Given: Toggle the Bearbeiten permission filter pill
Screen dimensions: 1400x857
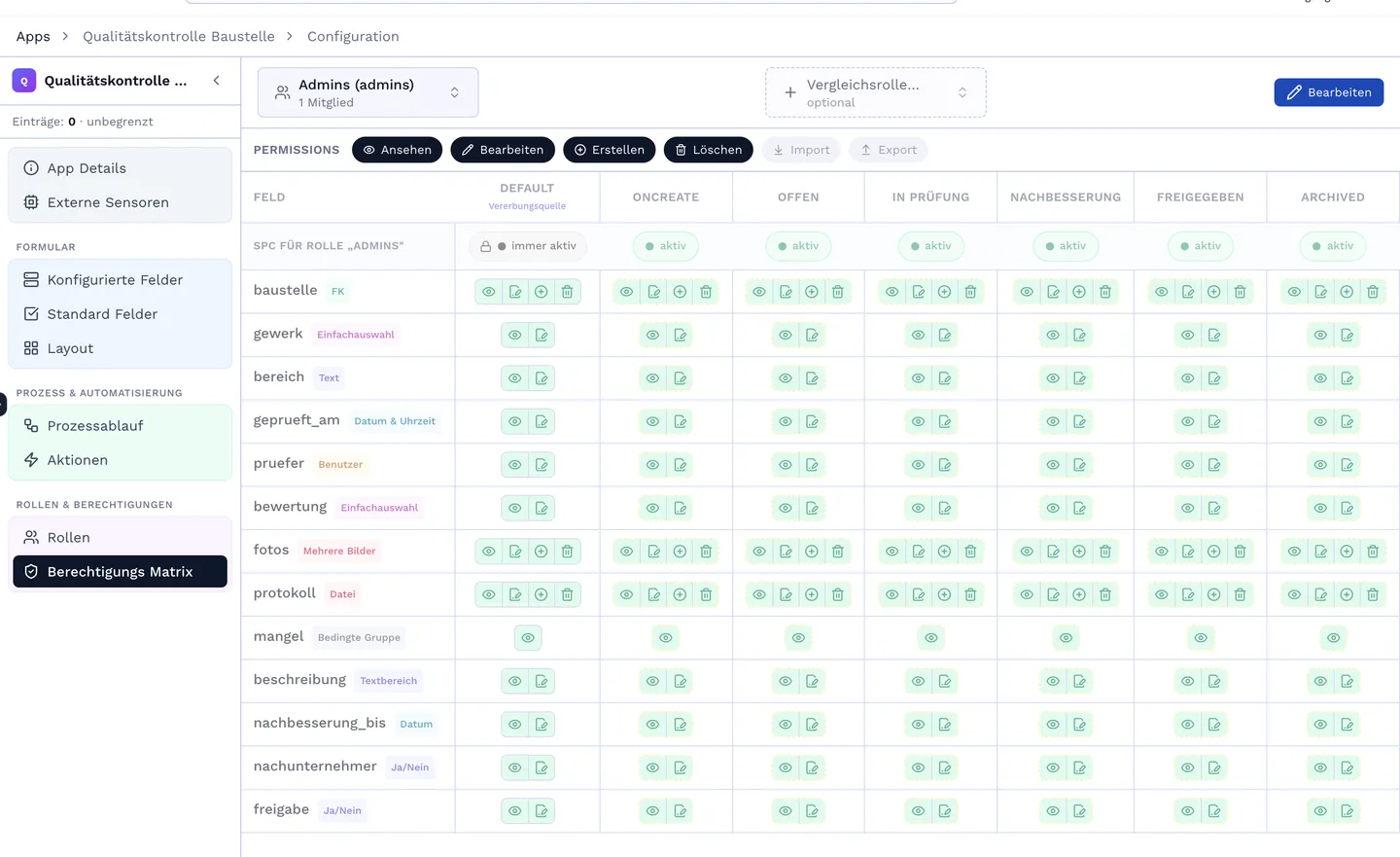Looking at the screenshot, I should pyautogui.click(x=503, y=150).
